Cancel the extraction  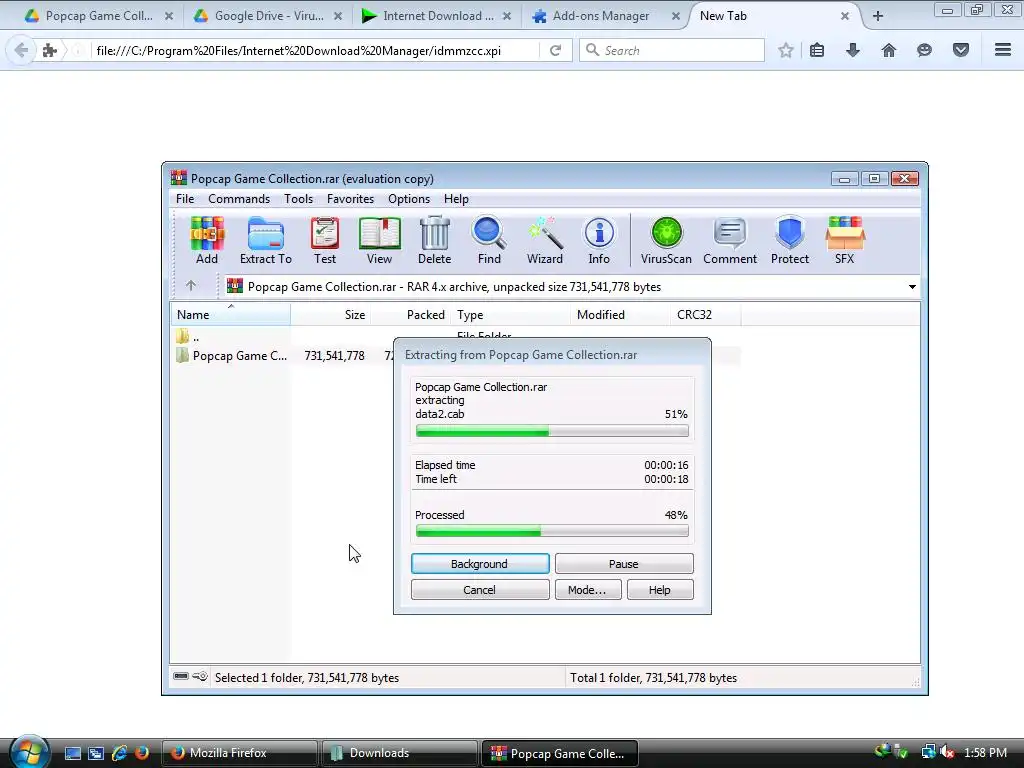(x=480, y=590)
